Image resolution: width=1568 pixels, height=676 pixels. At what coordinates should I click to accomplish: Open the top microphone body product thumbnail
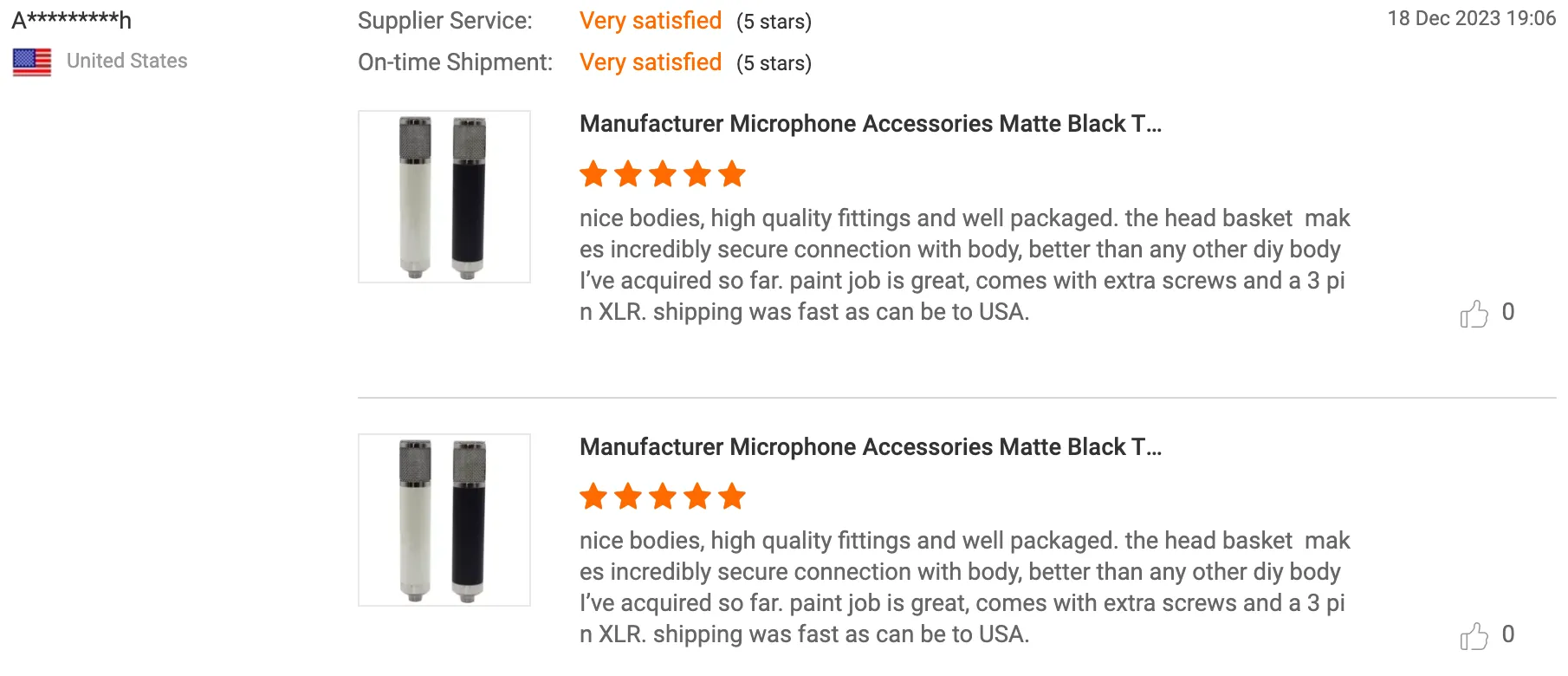tap(444, 197)
